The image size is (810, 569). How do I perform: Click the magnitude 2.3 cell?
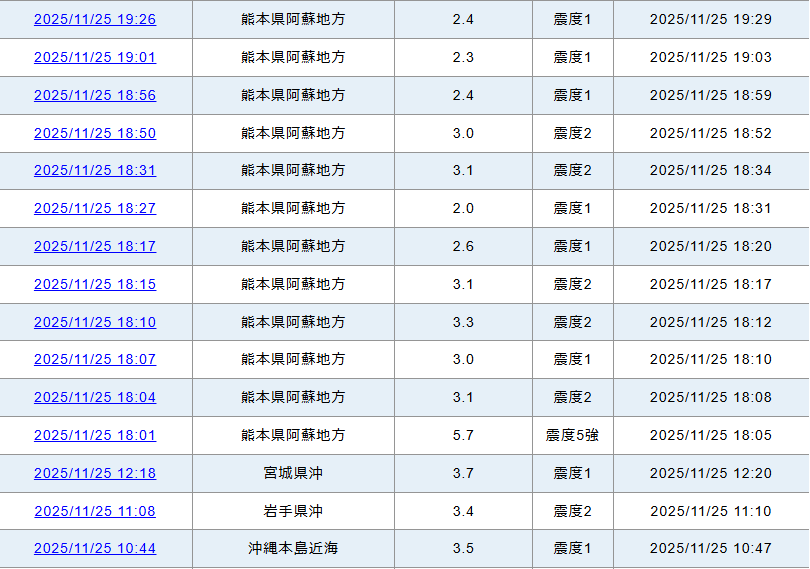click(463, 57)
